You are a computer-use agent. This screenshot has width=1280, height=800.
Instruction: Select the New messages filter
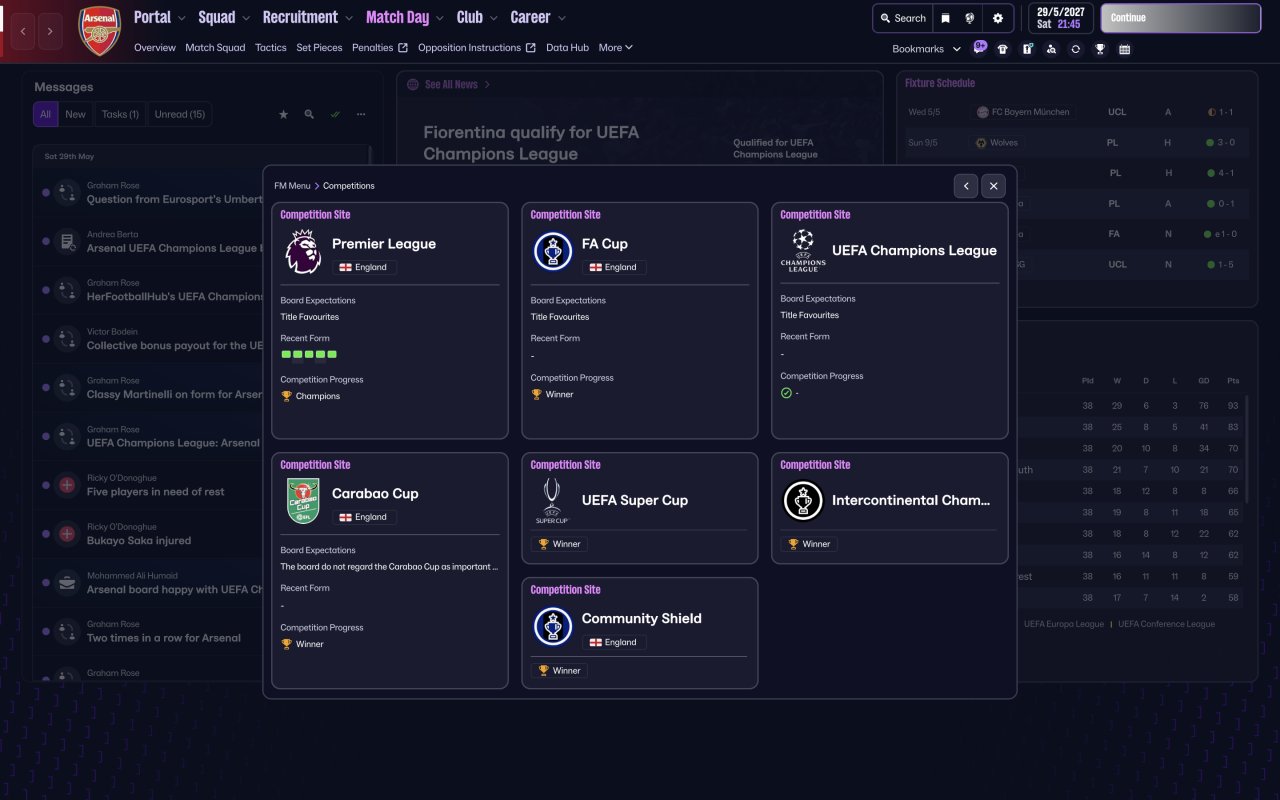click(x=76, y=114)
